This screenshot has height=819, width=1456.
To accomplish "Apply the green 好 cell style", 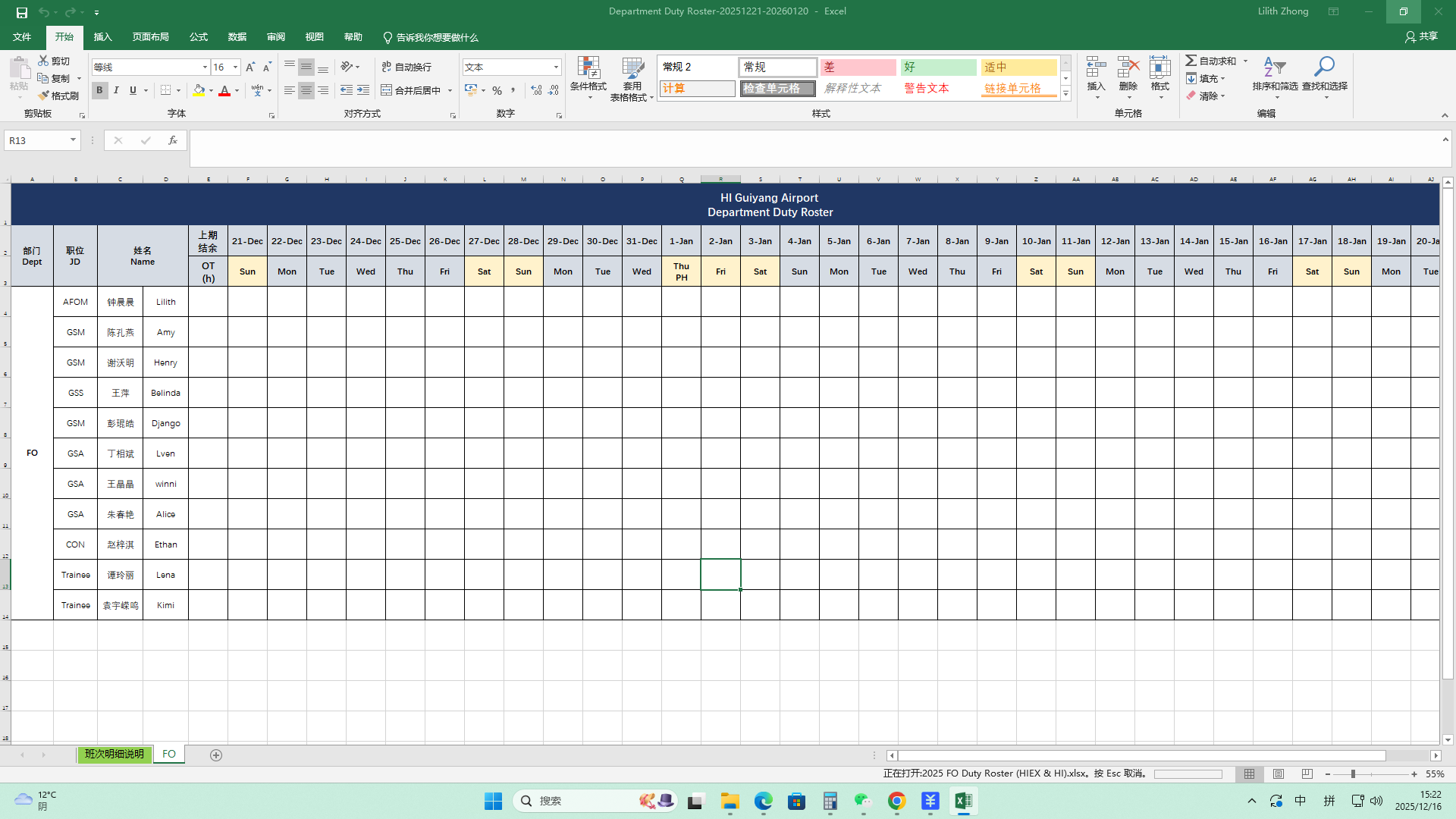I will click(x=938, y=67).
